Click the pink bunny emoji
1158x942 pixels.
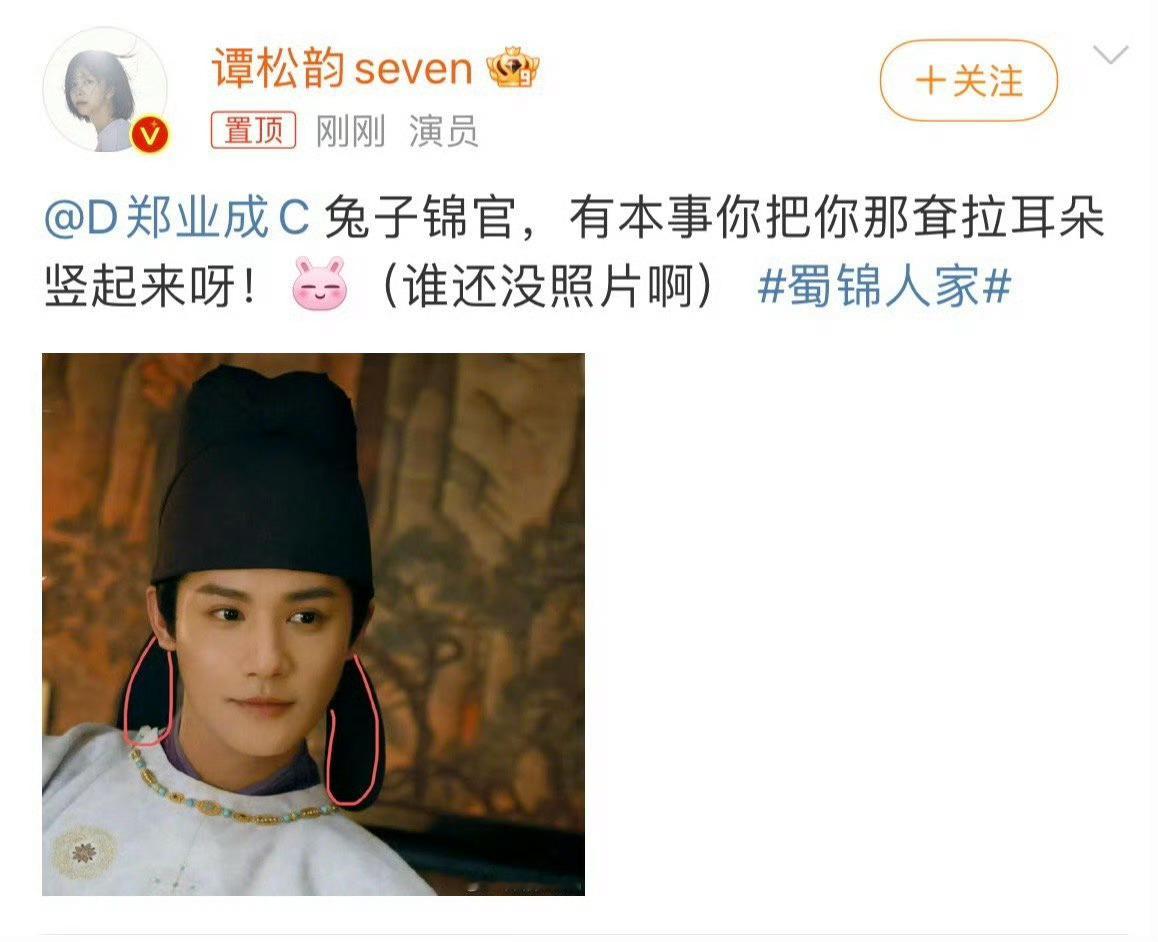319,283
